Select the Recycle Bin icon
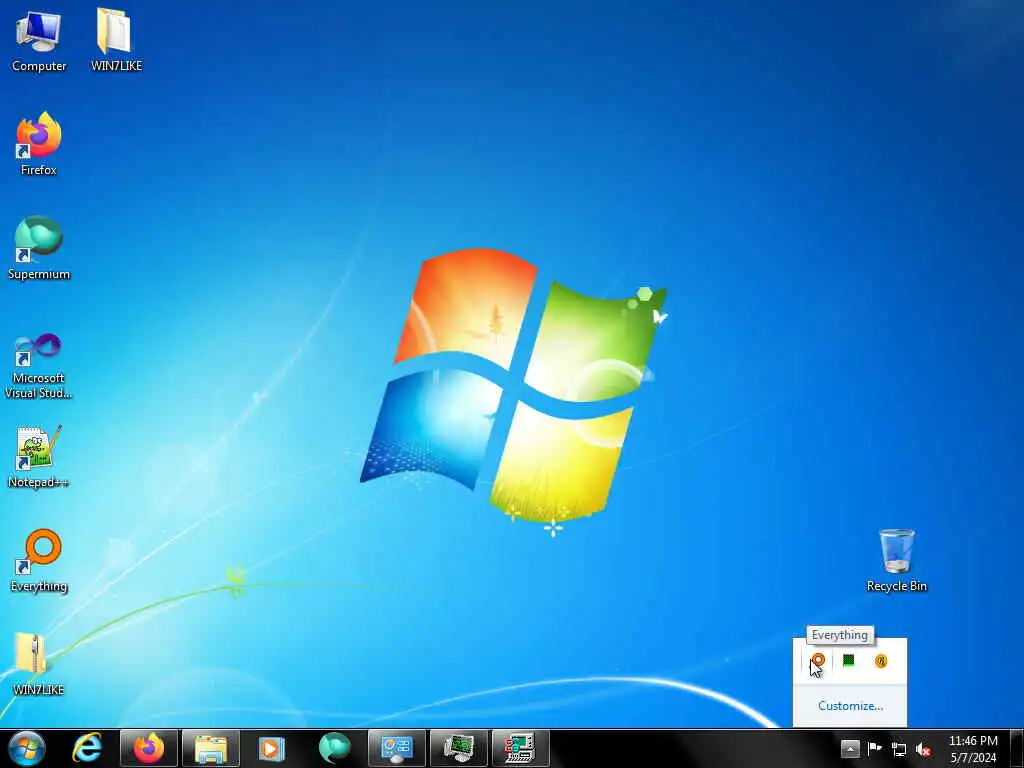The image size is (1024, 768). point(896,560)
